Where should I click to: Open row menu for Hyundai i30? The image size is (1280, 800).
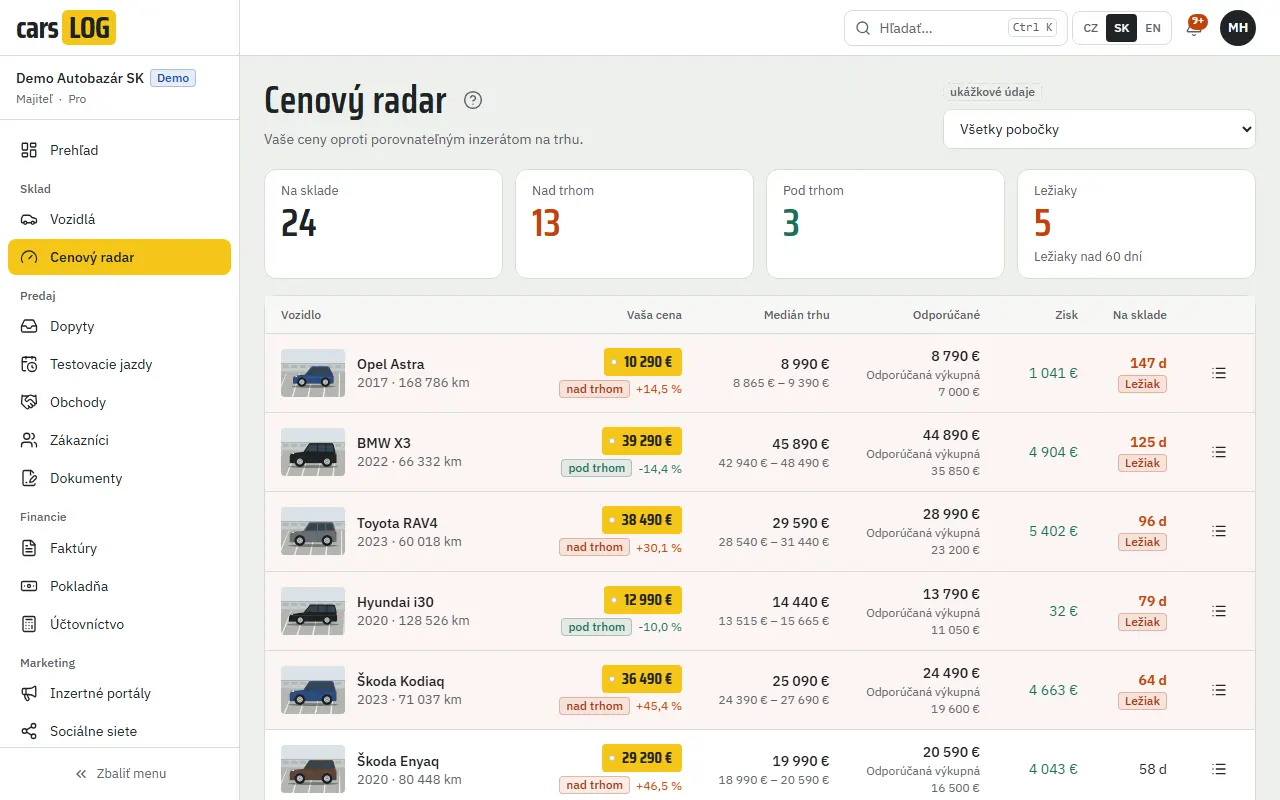click(1219, 611)
